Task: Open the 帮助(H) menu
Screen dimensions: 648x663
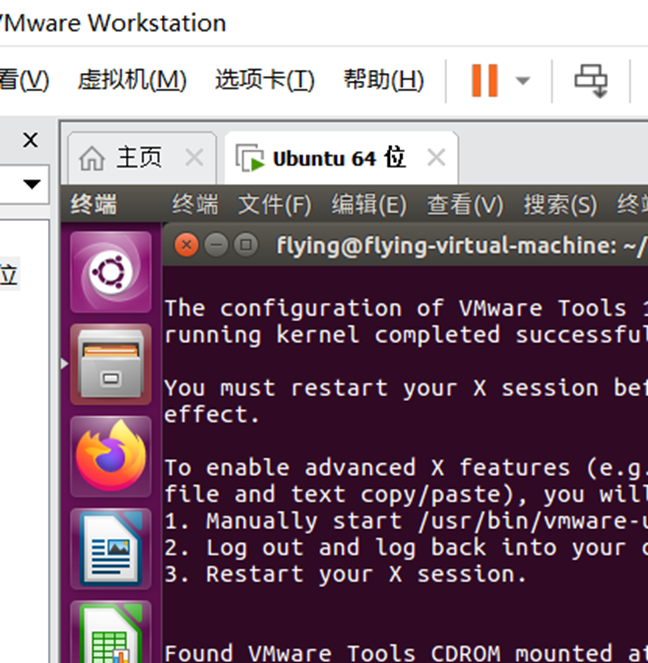Action: coord(384,79)
